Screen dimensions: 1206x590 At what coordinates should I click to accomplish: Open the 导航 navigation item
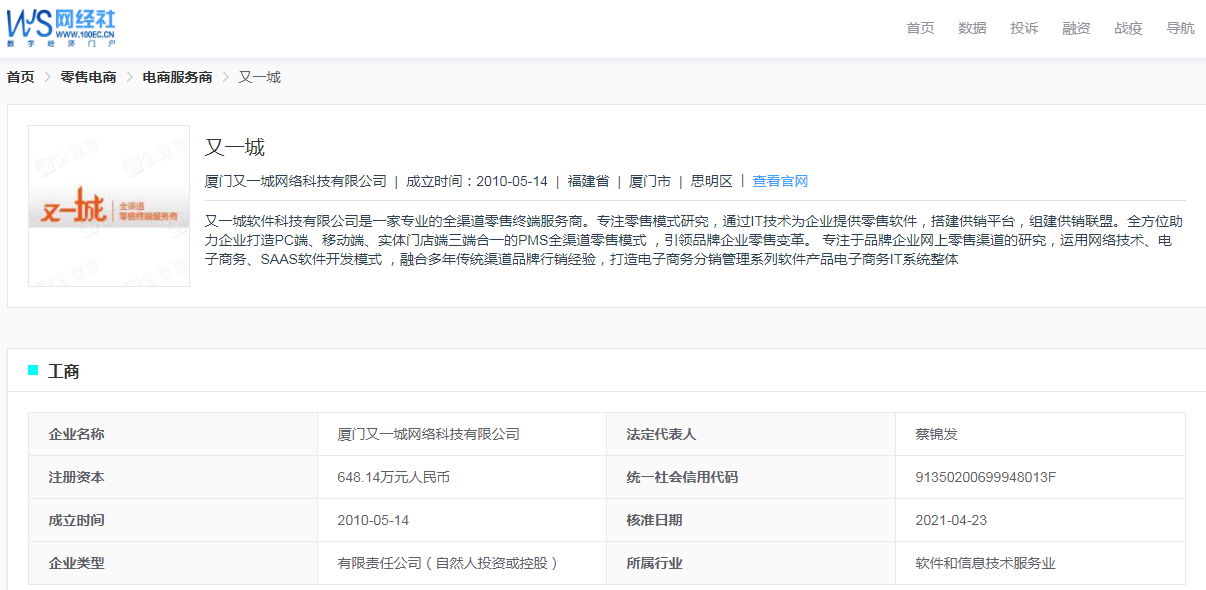[1180, 28]
